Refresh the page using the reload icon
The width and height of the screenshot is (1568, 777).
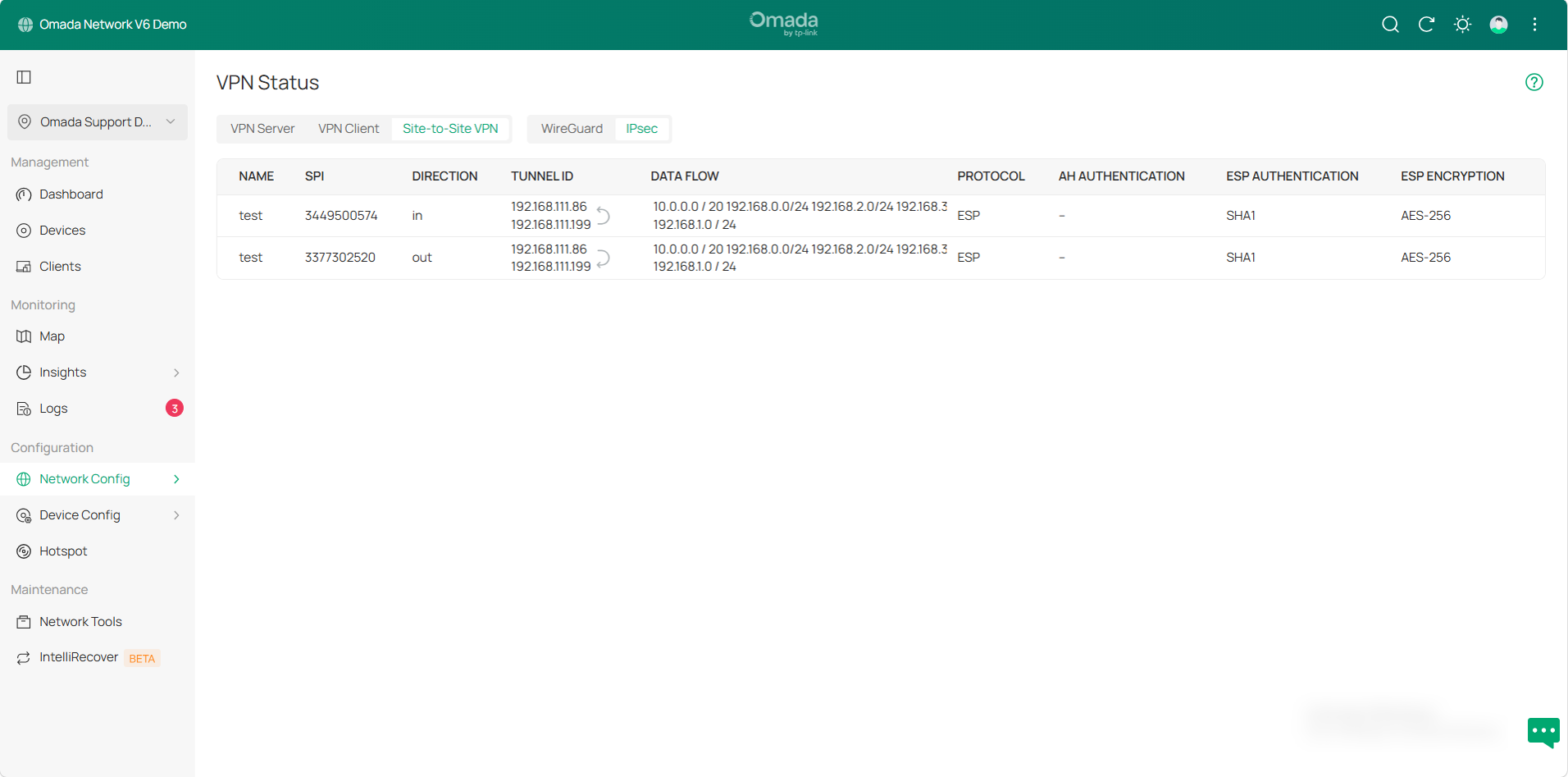pos(1426,25)
